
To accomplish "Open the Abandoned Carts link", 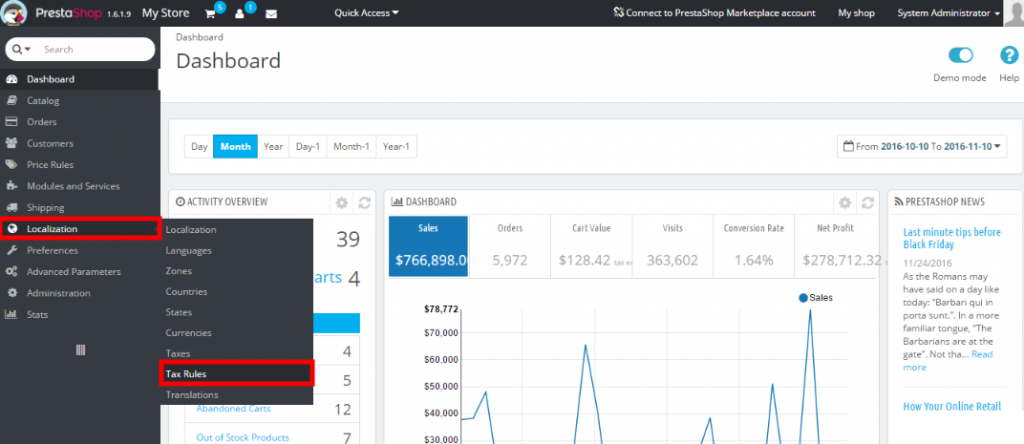I will pos(233,409).
